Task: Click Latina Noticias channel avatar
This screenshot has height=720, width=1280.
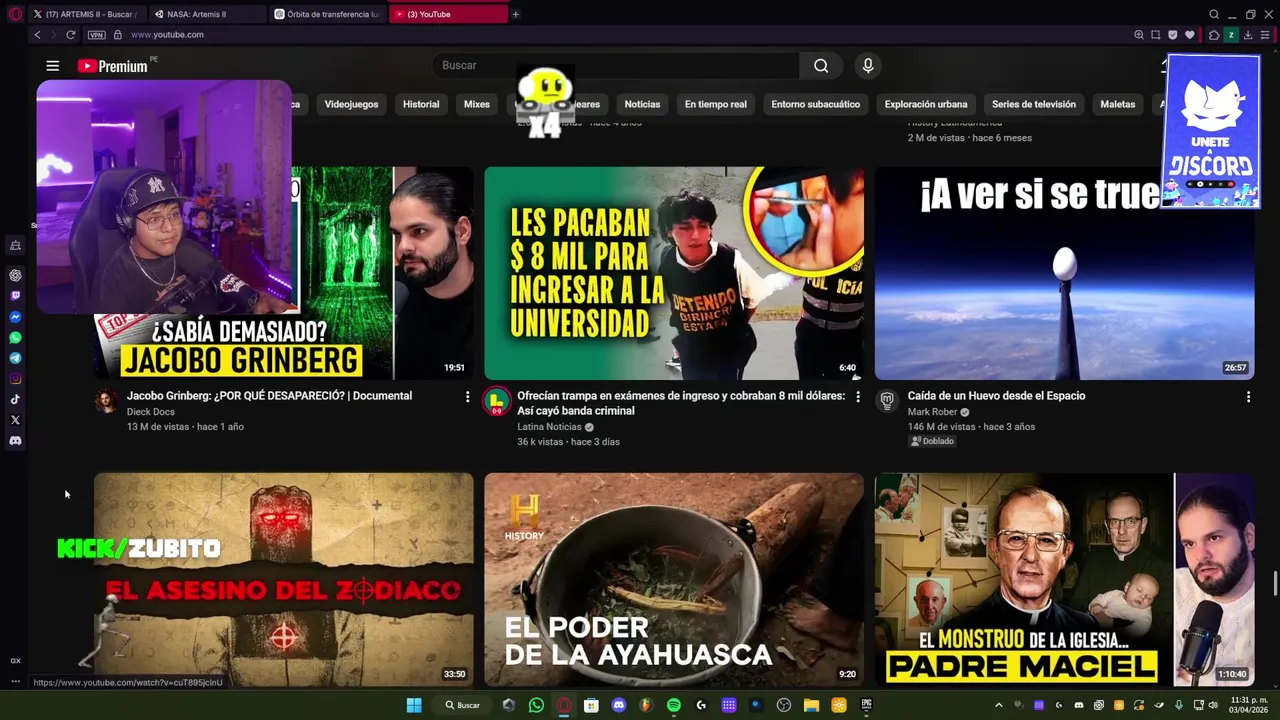Action: [x=496, y=402]
